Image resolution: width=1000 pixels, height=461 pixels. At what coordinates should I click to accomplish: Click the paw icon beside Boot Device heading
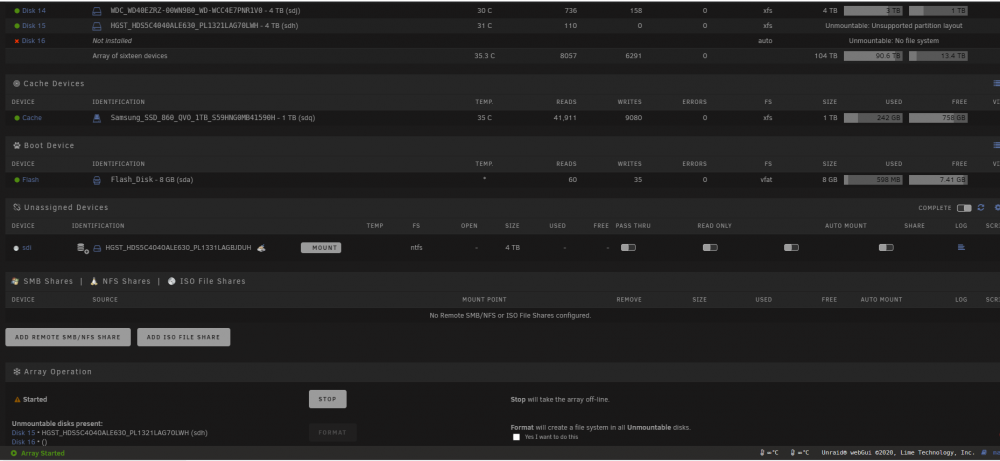pyautogui.click(x=17, y=145)
